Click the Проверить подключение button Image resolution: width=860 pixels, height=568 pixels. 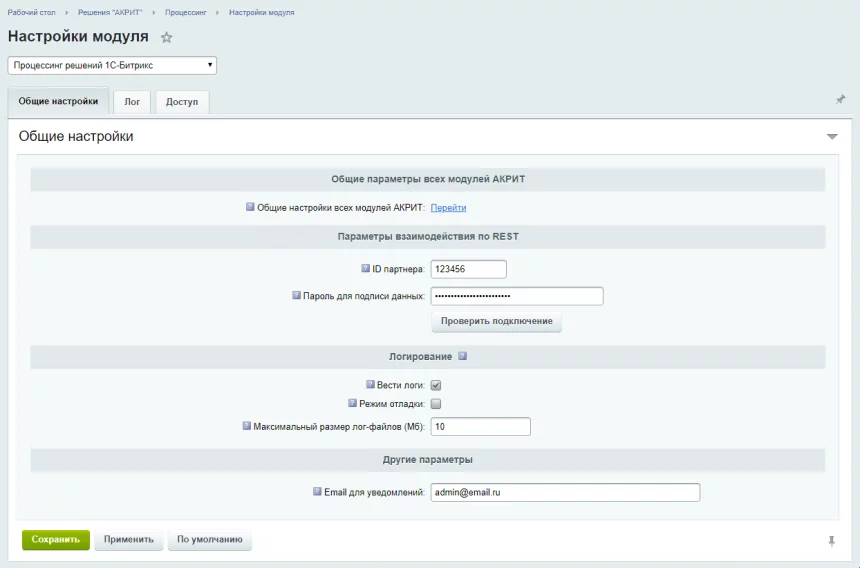pos(496,321)
